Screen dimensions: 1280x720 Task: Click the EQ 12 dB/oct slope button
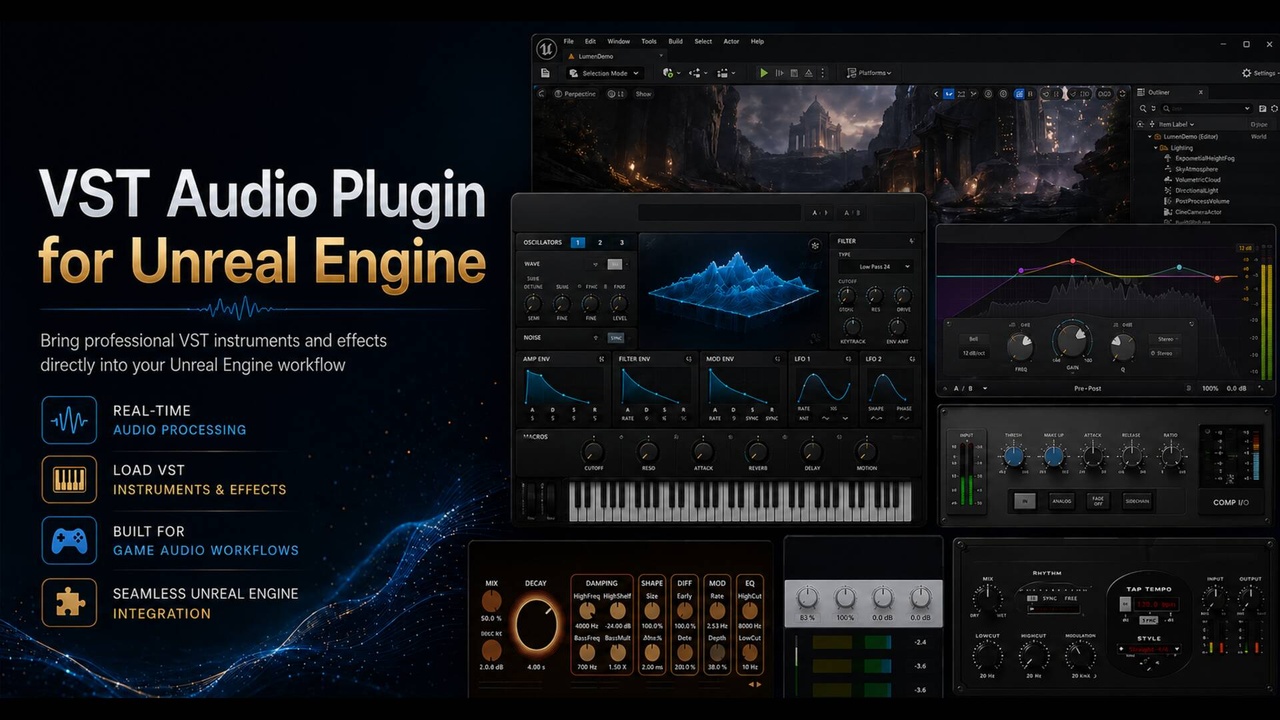pyautogui.click(x=973, y=353)
